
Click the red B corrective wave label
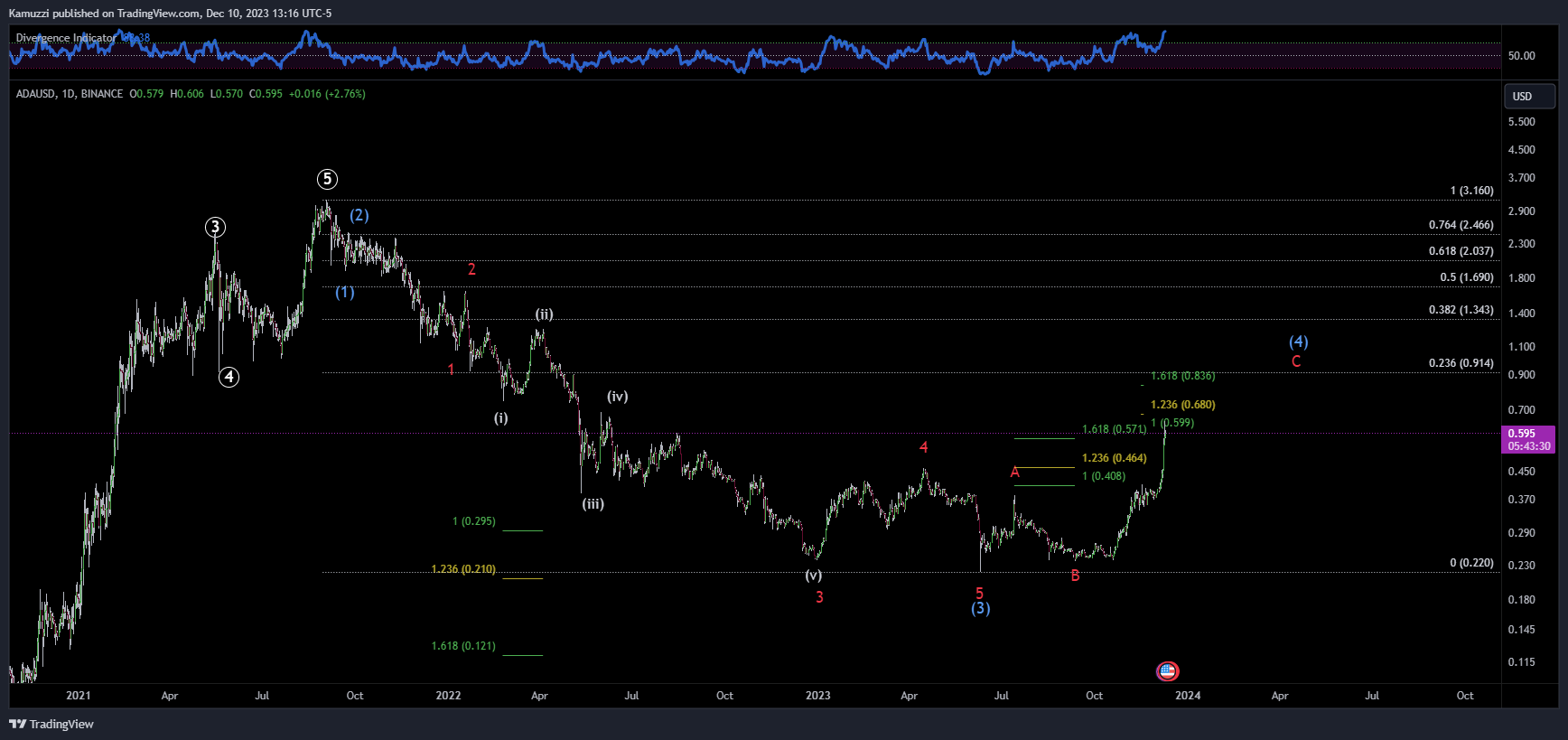(1075, 576)
